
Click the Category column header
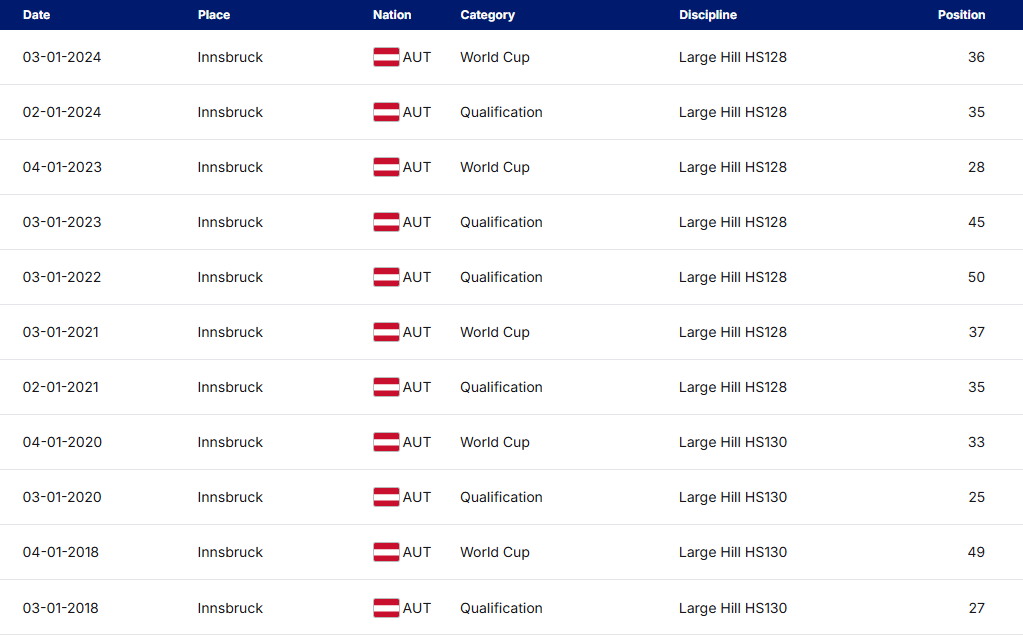pos(487,14)
